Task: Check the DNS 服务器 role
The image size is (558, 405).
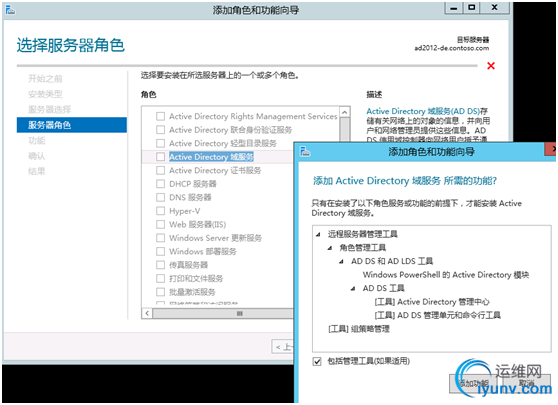Action: [x=160, y=198]
